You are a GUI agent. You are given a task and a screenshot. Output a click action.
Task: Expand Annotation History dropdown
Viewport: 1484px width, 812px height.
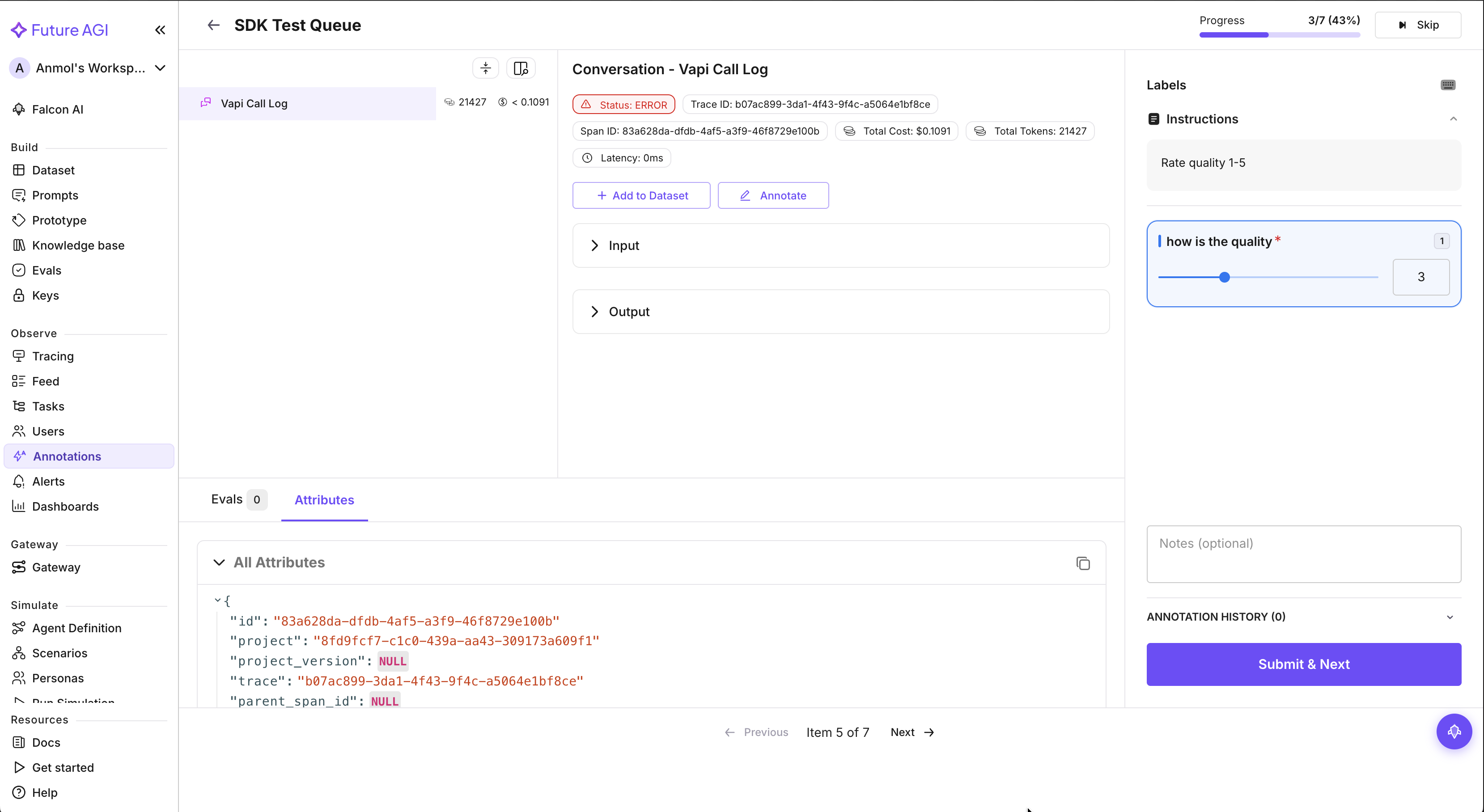pyautogui.click(x=1450, y=617)
